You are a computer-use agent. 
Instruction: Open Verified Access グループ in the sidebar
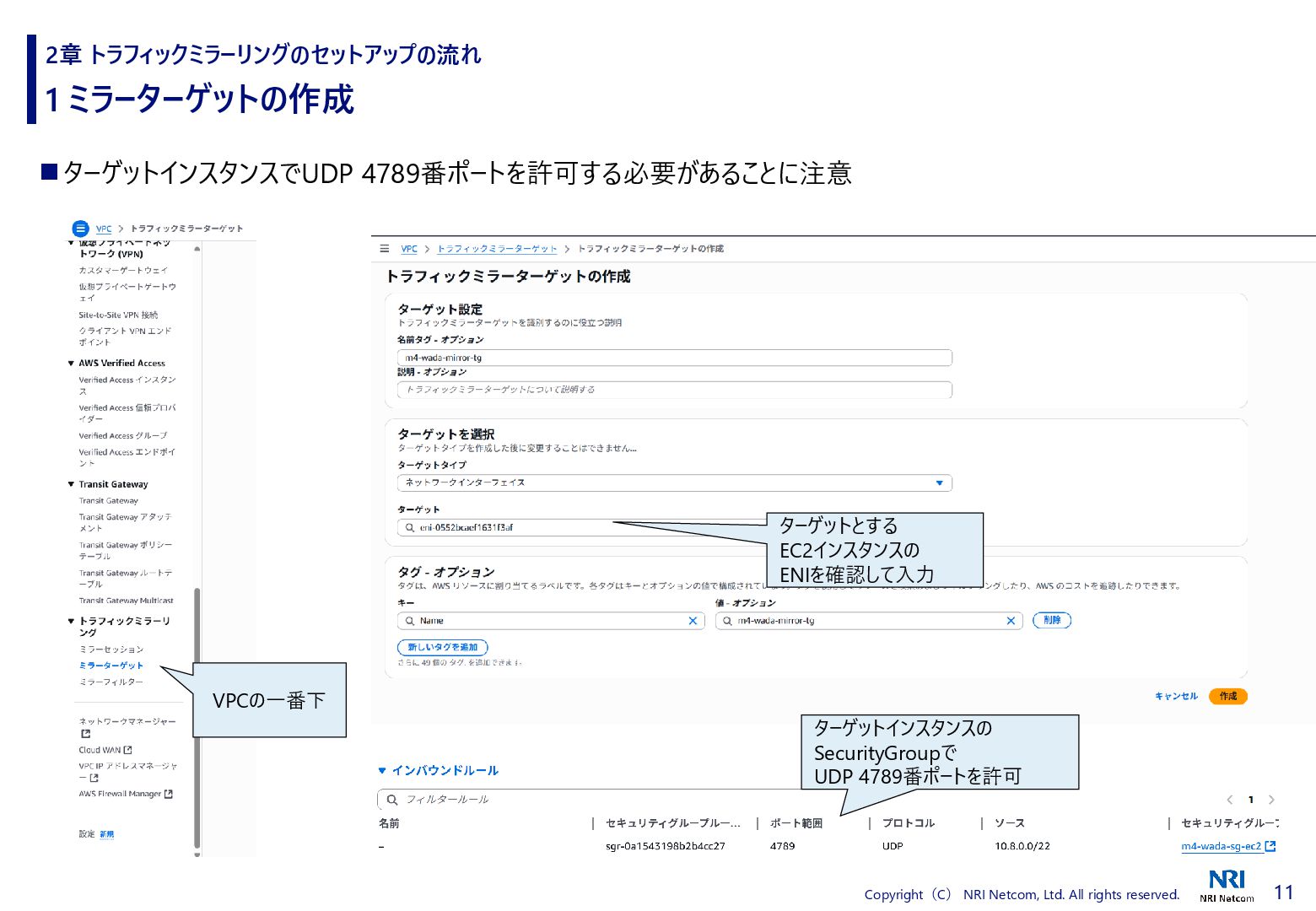[123, 436]
